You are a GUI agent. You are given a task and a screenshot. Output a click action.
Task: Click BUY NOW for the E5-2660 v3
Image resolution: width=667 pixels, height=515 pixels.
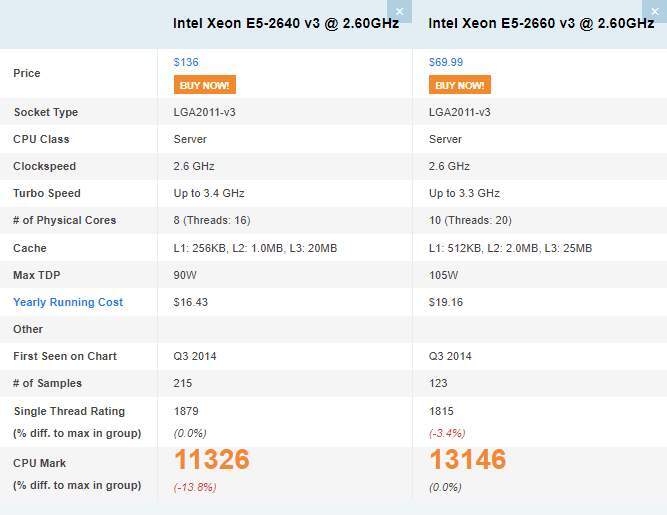(460, 85)
